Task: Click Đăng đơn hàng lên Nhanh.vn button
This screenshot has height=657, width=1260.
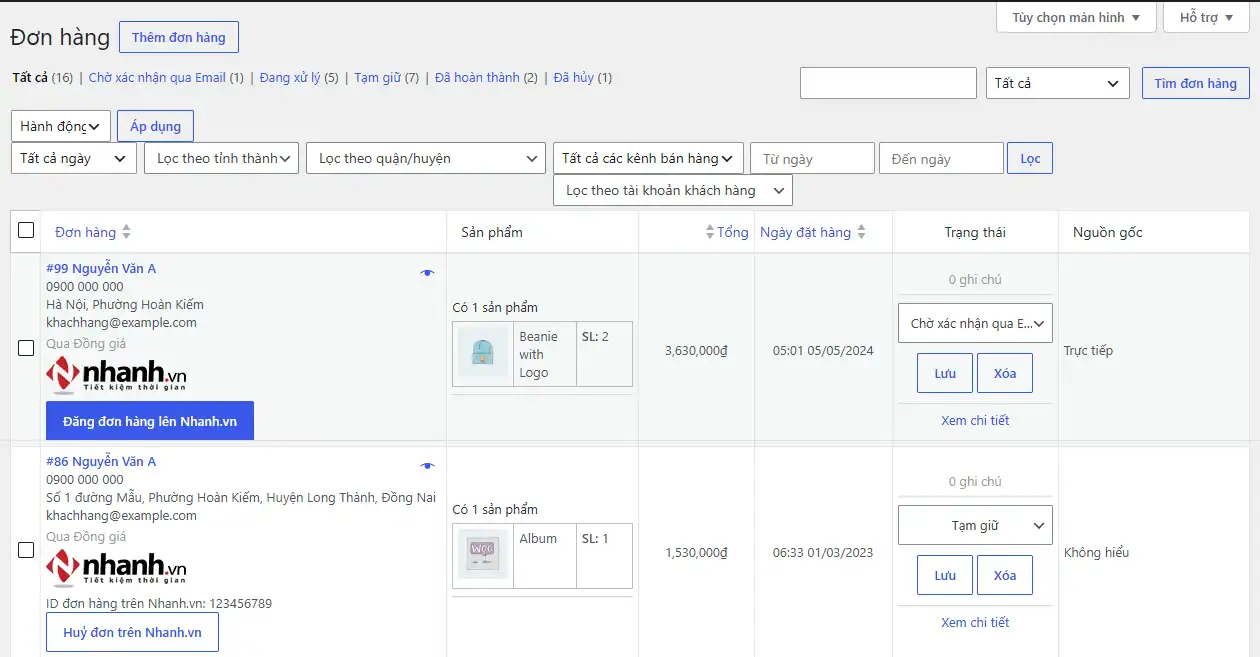Action: (150, 421)
